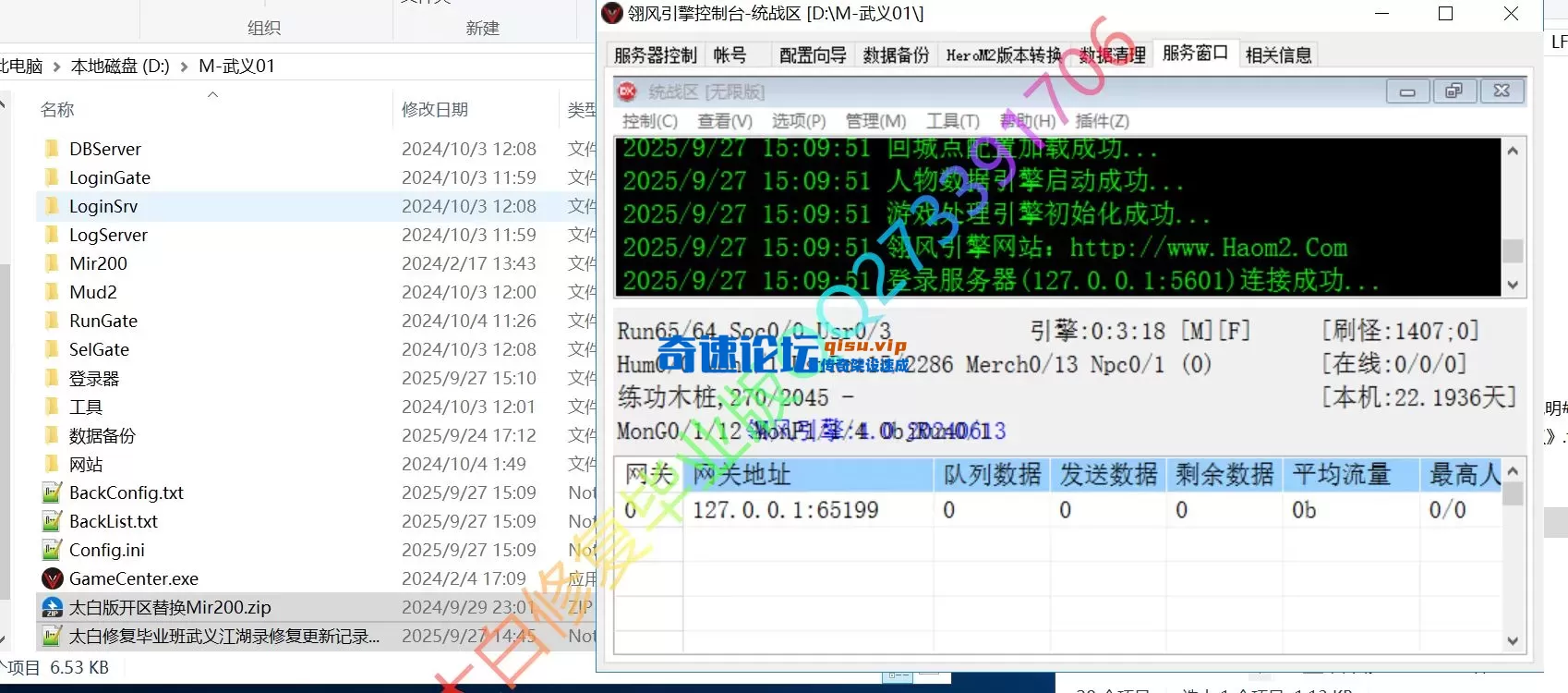1568x693 pixels.
Task: Click the 工具 folder icon
Action: coord(52,407)
